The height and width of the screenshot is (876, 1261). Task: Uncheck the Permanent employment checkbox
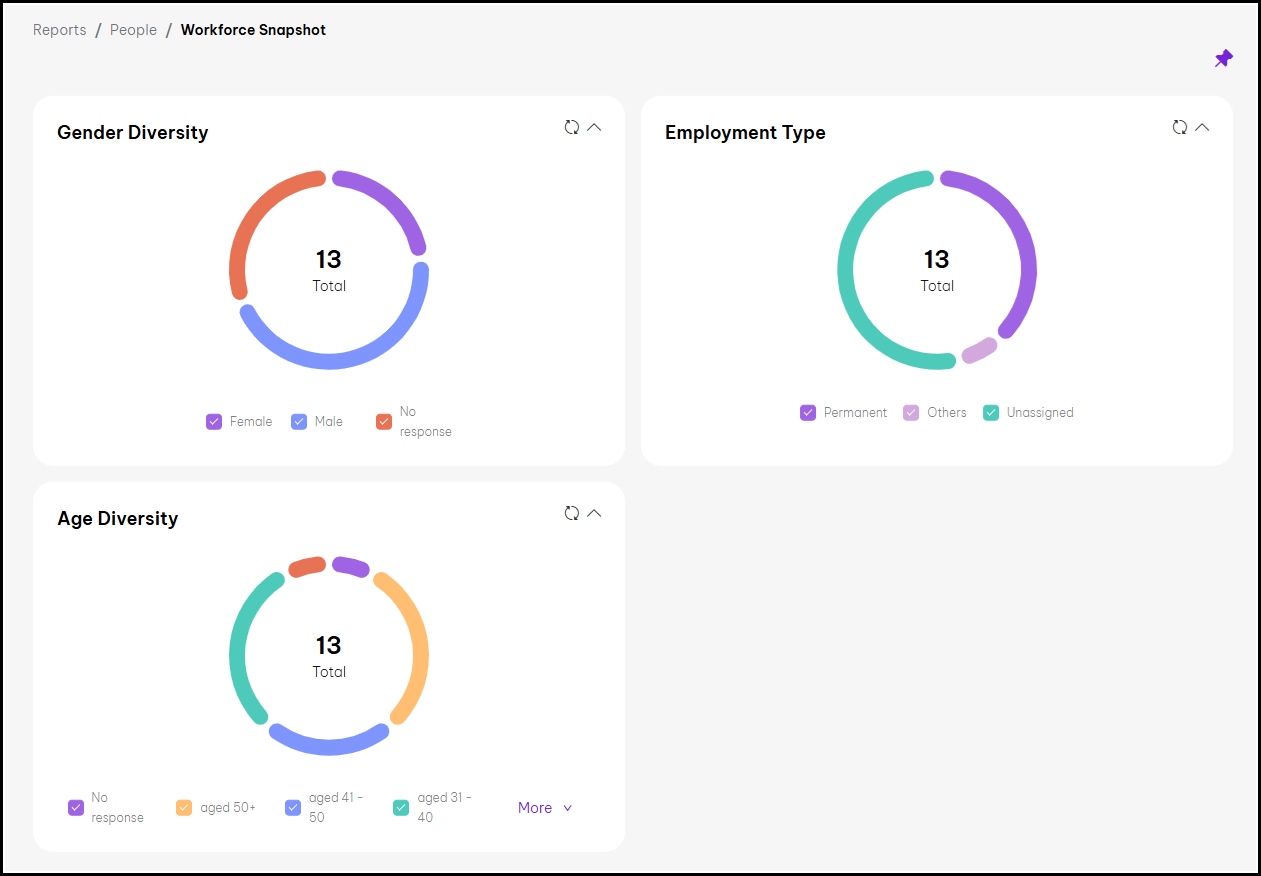pos(808,412)
